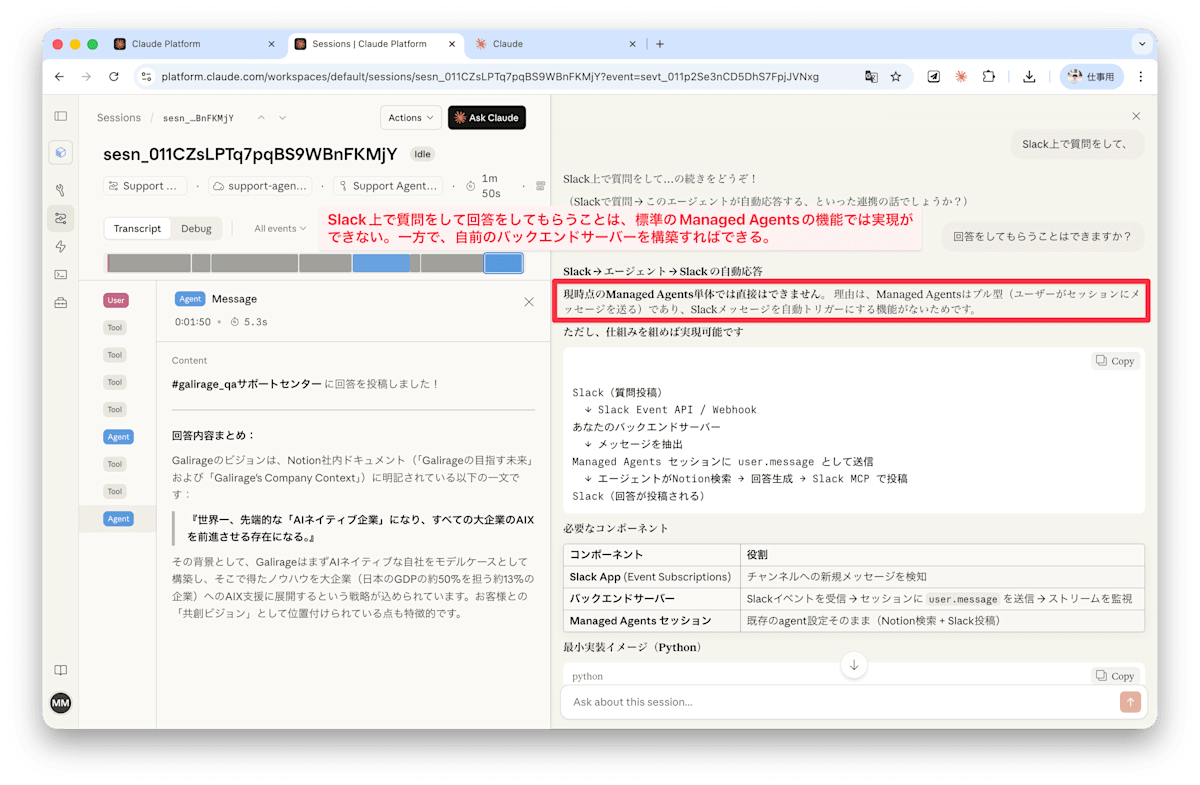The width and height of the screenshot is (1200, 785).
Task: Send the message with the arrow button
Action: click(x=1130, y=702)
